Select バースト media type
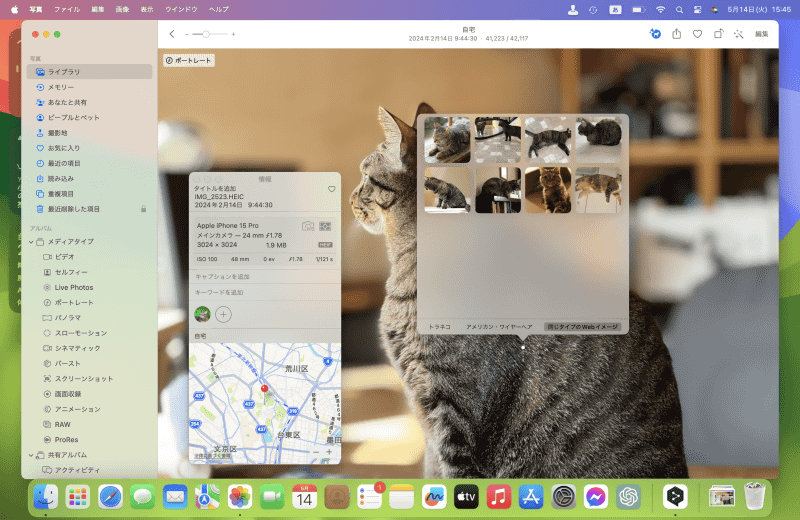The width and height of the screenshot is (800, 520). [89, 363]
